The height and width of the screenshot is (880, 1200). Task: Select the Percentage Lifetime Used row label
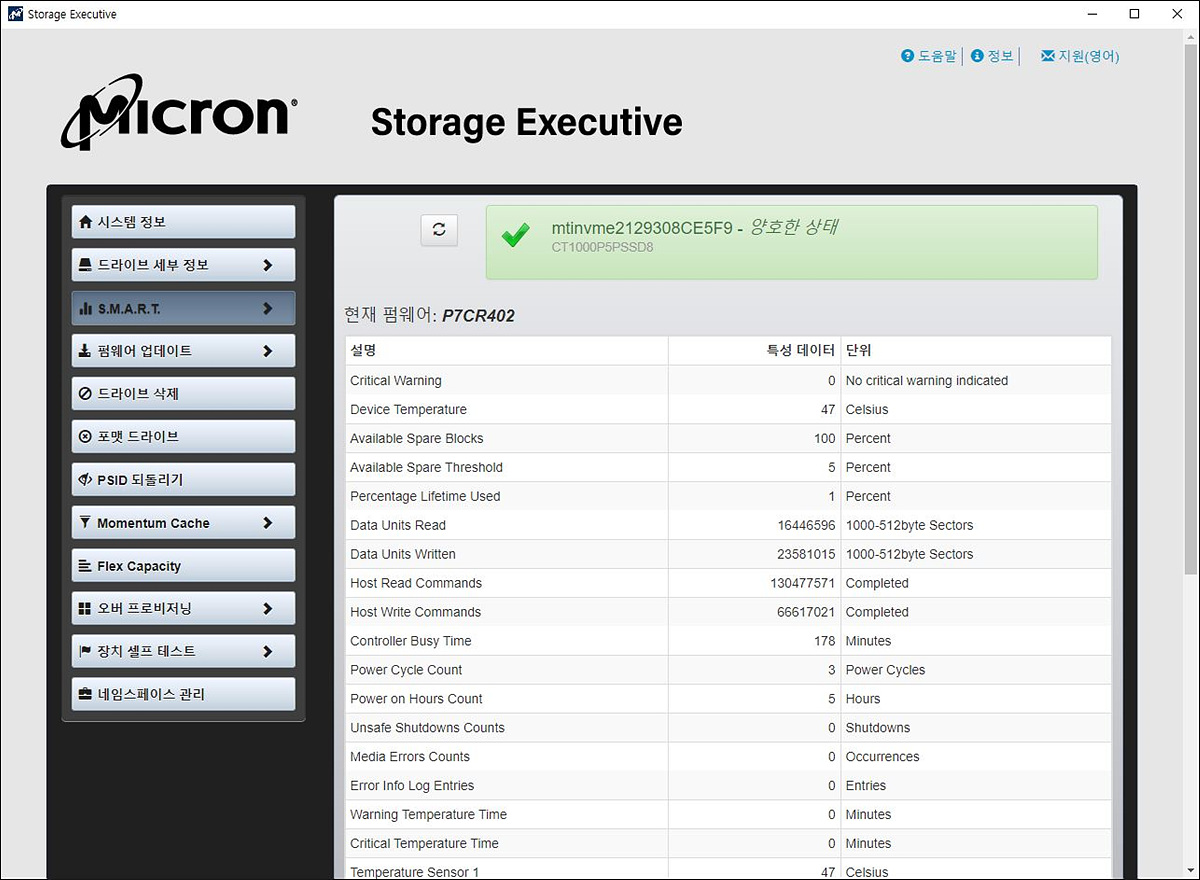(x=425, y=497)
